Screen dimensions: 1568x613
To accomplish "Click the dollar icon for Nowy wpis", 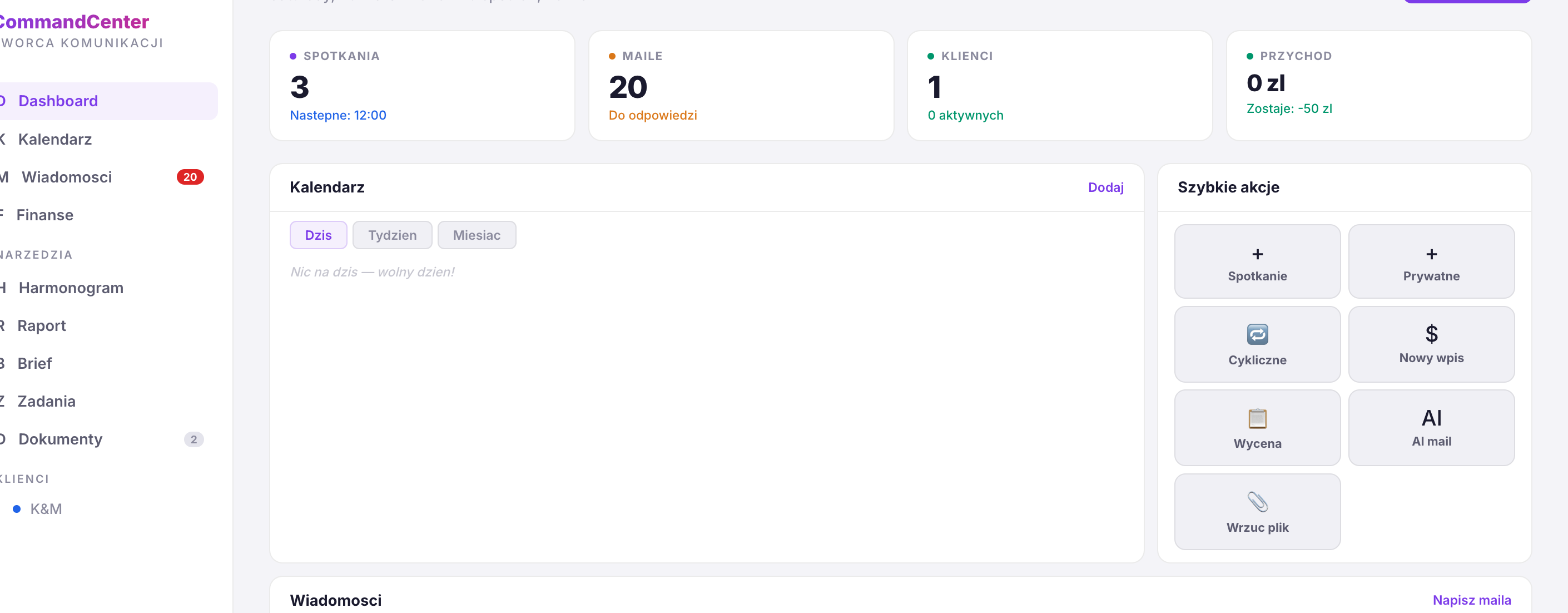I will (1432, 334).
